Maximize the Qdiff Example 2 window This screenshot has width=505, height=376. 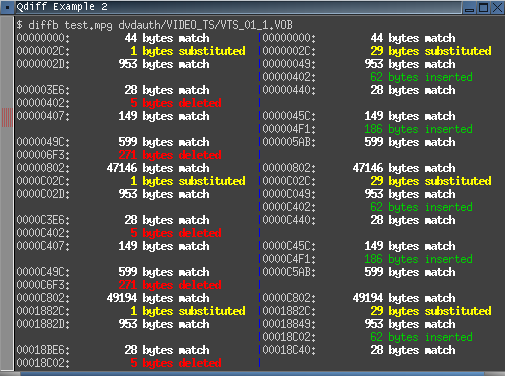tap(483, 8)
